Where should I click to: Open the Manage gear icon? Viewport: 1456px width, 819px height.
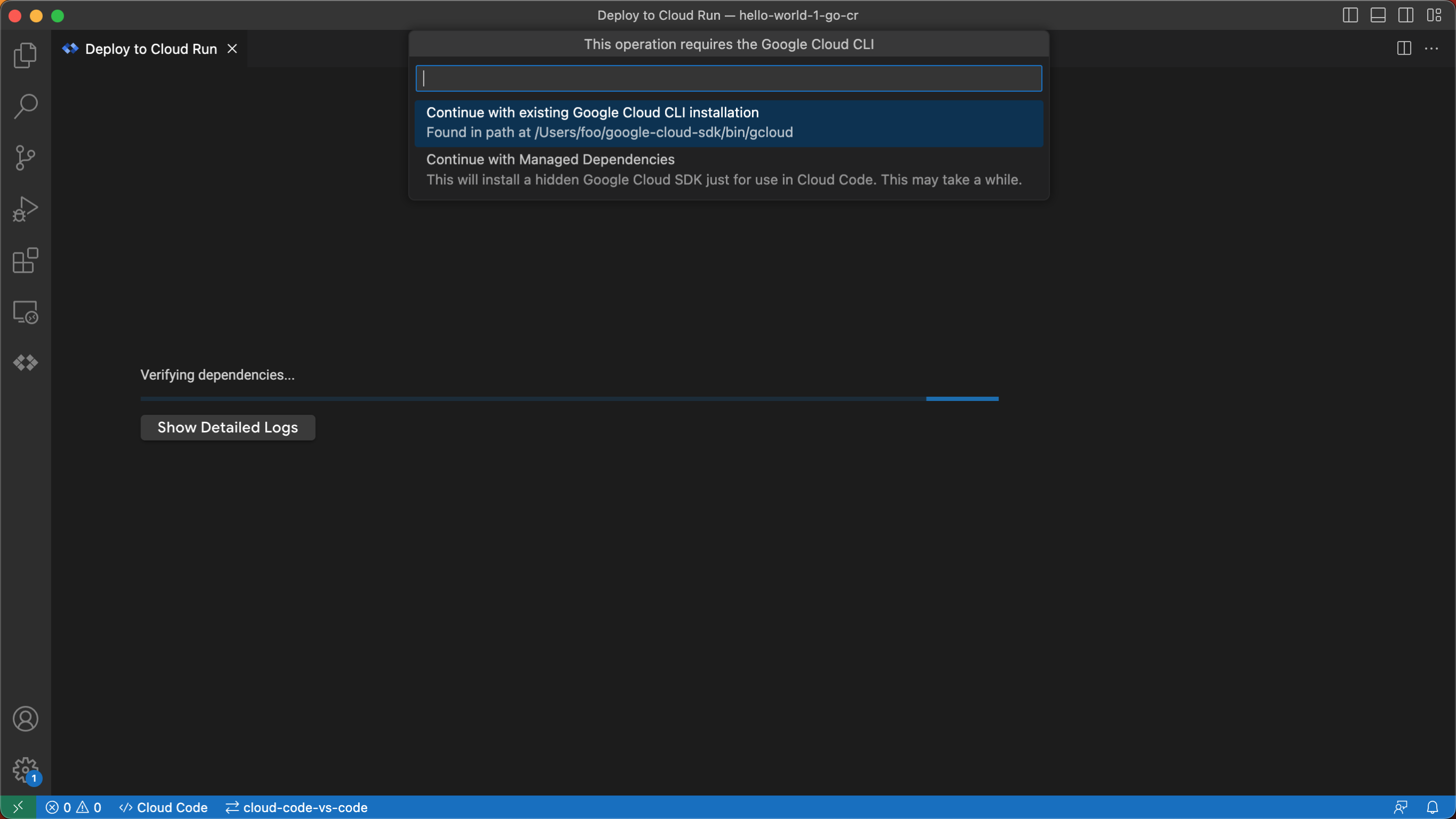pos(26,770)
